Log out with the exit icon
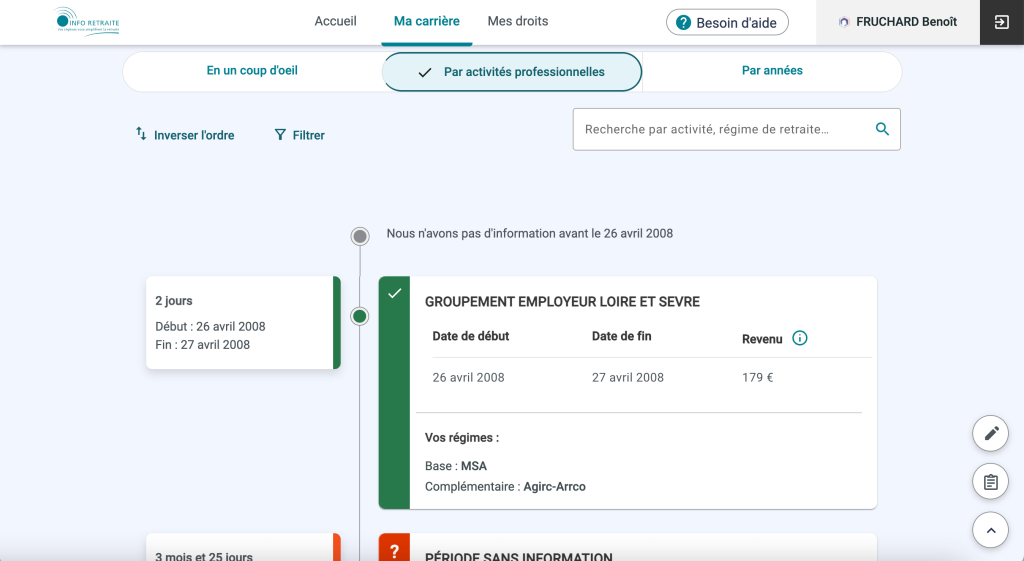Viewport: 1024px width, 561px height. pos(1002,22)
